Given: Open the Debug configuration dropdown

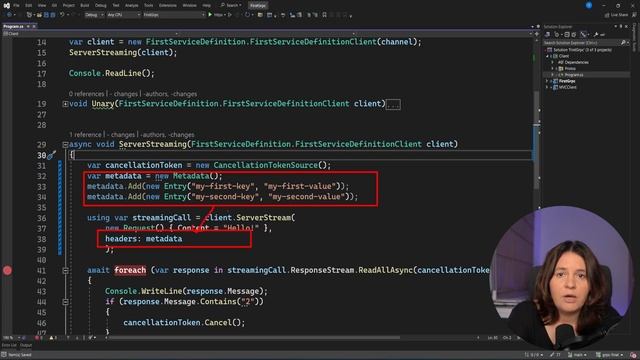Looking at the screenshot, I should (x=94, y=15).
